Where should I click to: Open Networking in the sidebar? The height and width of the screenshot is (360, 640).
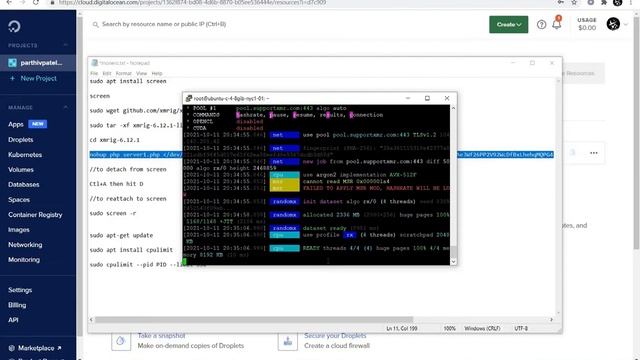pos(25,245)
